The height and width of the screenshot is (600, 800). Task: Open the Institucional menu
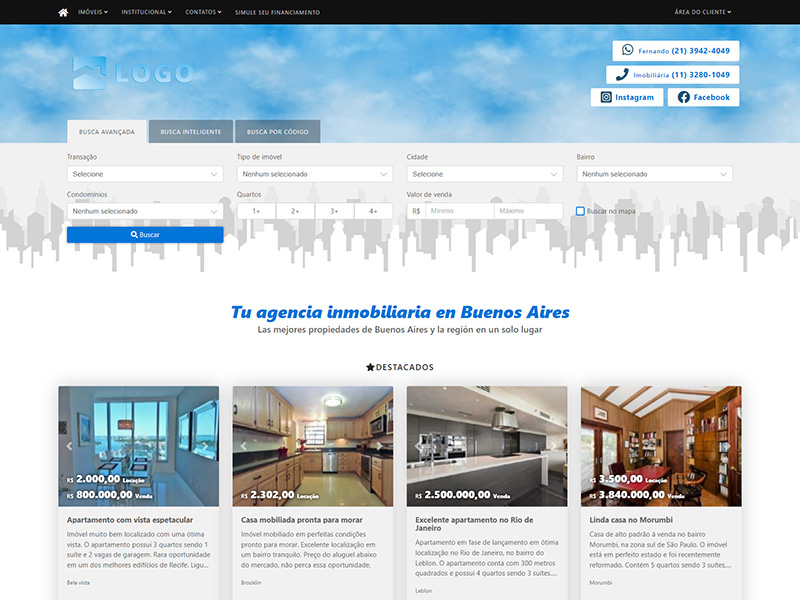tap(146, 12)
